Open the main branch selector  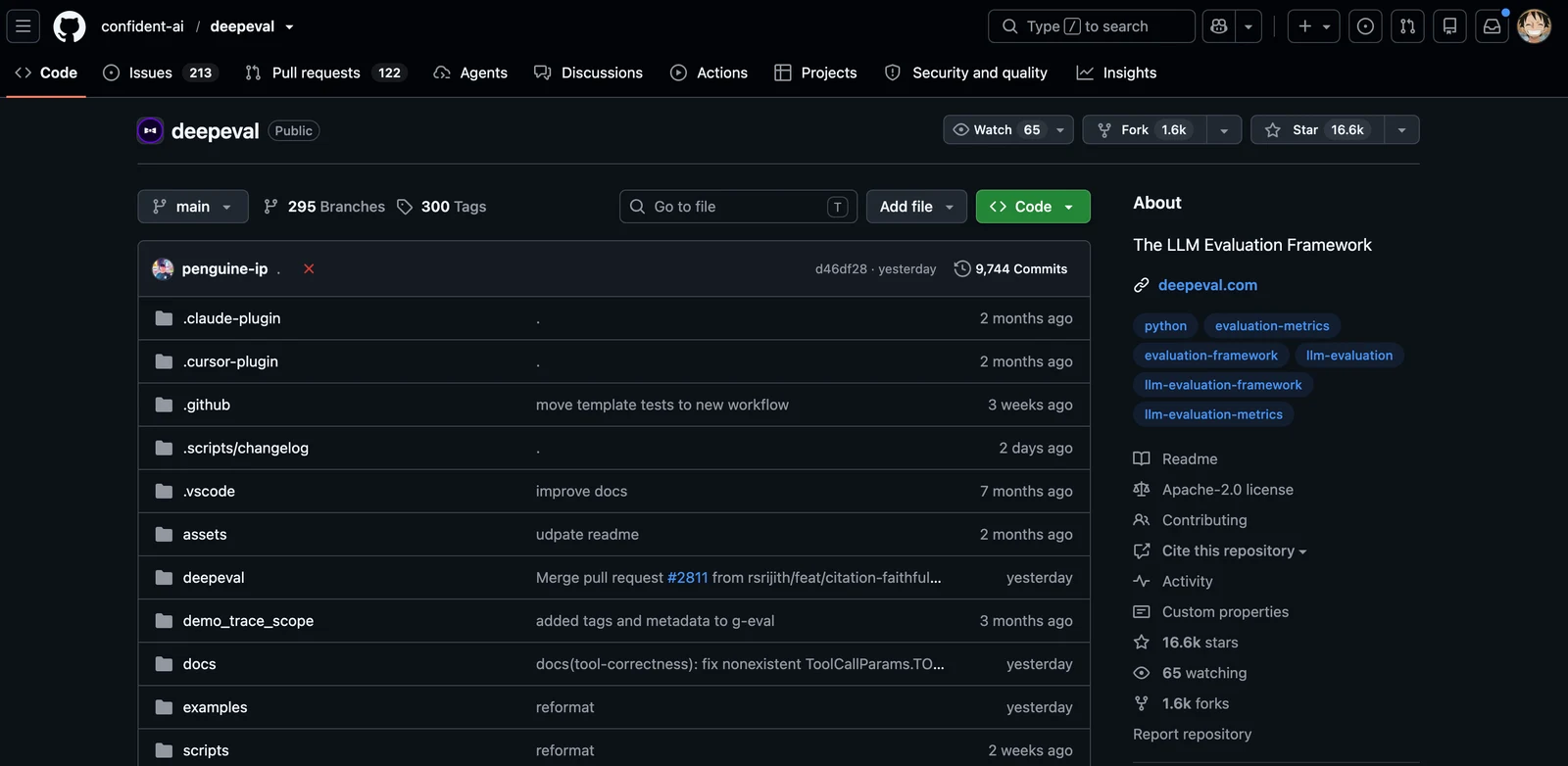193,207
